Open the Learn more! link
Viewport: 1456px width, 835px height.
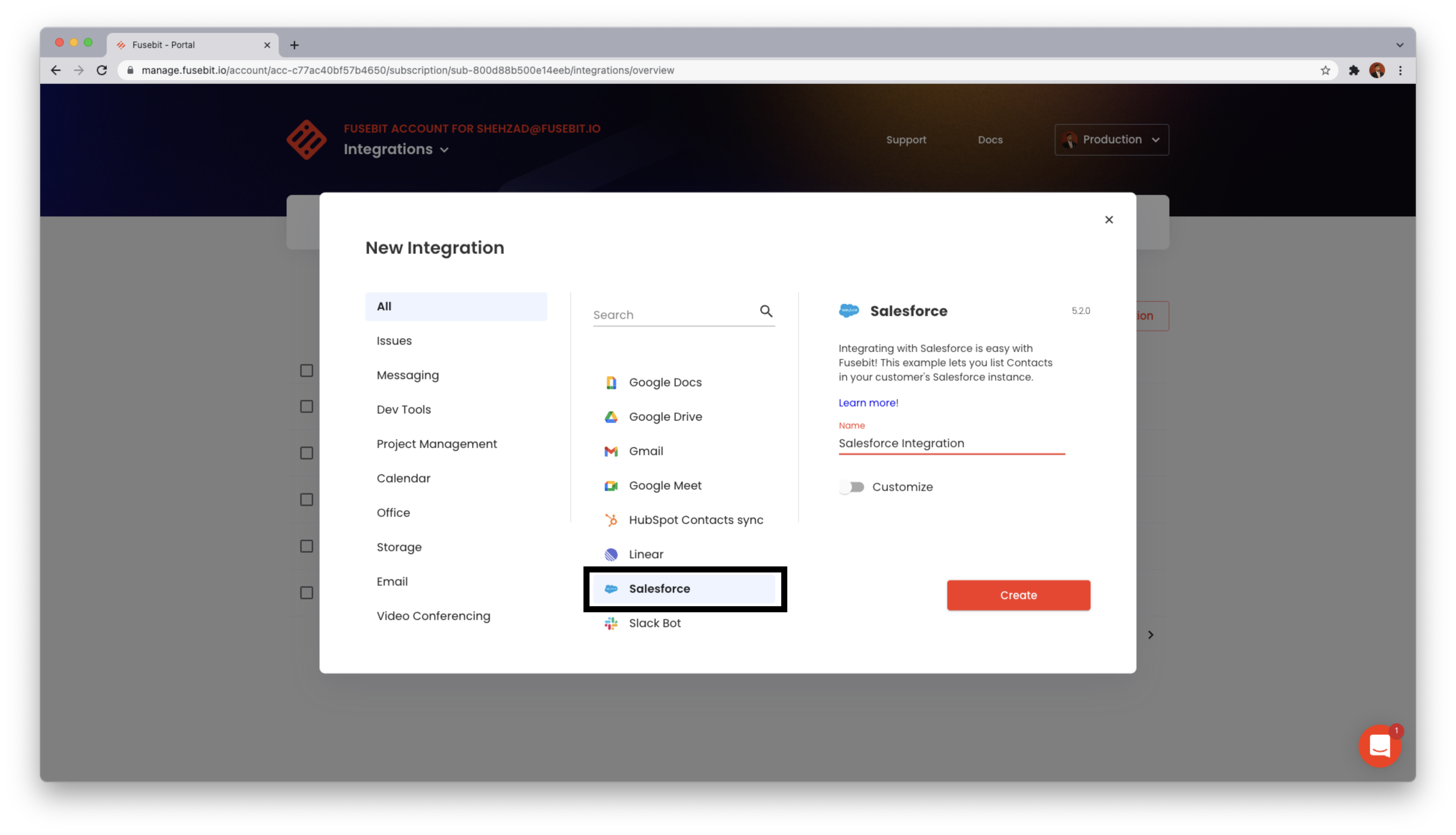[x=868, y=402]
